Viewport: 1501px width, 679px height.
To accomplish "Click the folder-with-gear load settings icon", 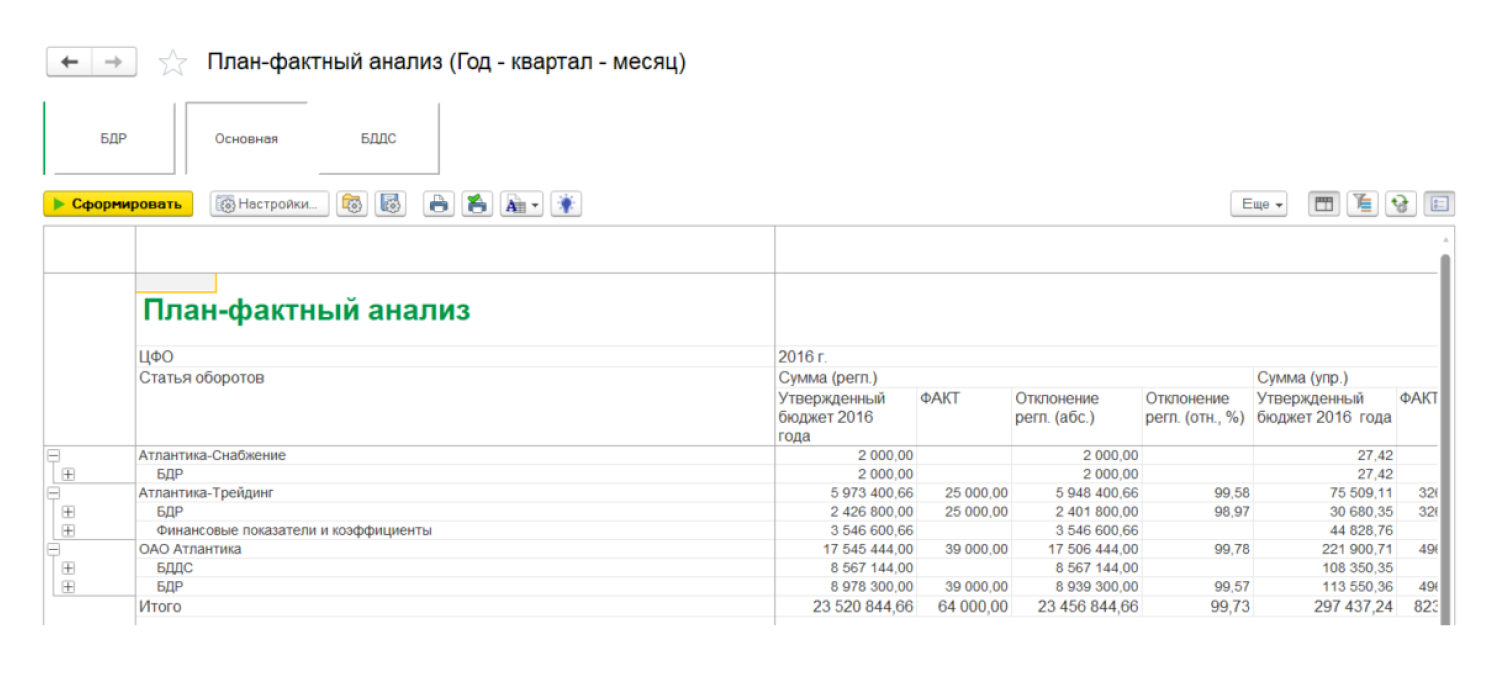I will click(352, 204).
